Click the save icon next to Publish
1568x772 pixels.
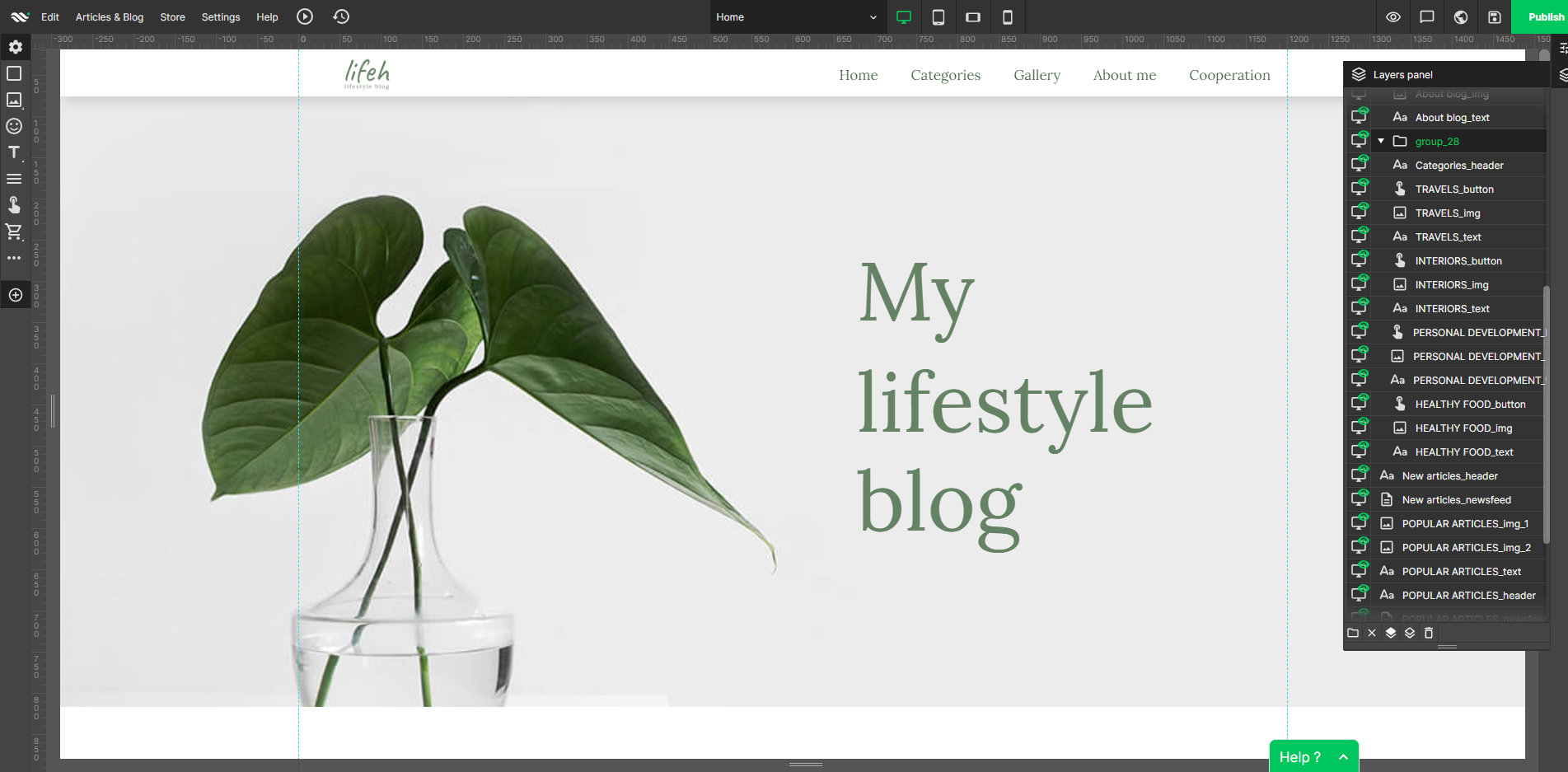coord(1495,16)
